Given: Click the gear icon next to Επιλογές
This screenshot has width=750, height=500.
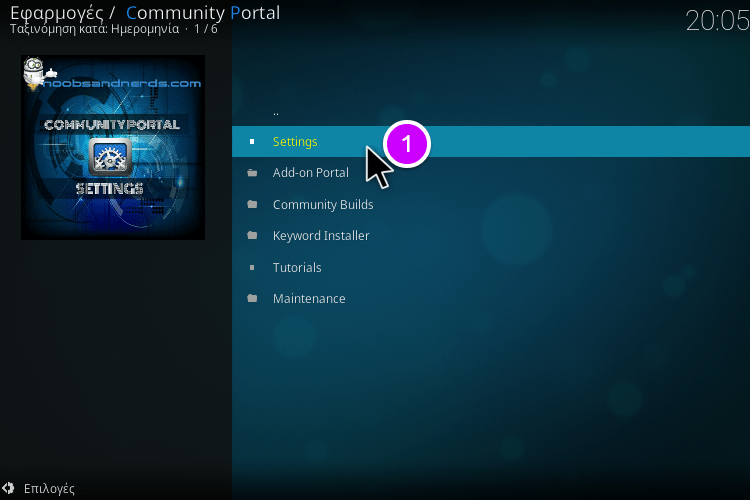Looking at the screenshot, I should 8,488.
